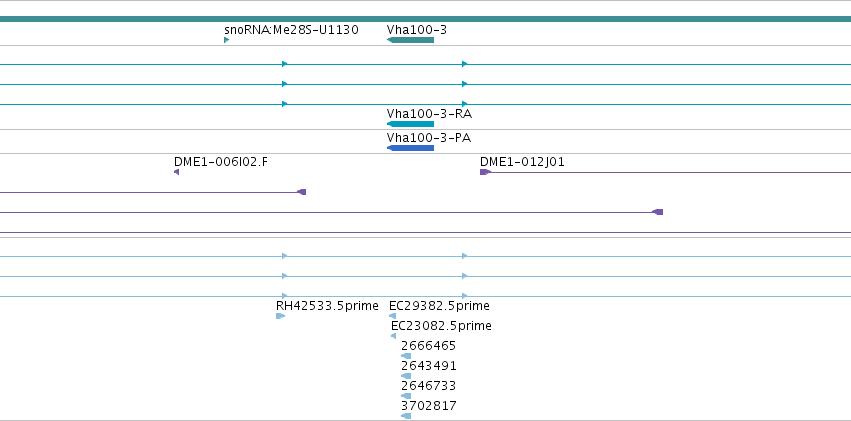Click the snoRNA:Me28S-U1130 label

[291, 29]
